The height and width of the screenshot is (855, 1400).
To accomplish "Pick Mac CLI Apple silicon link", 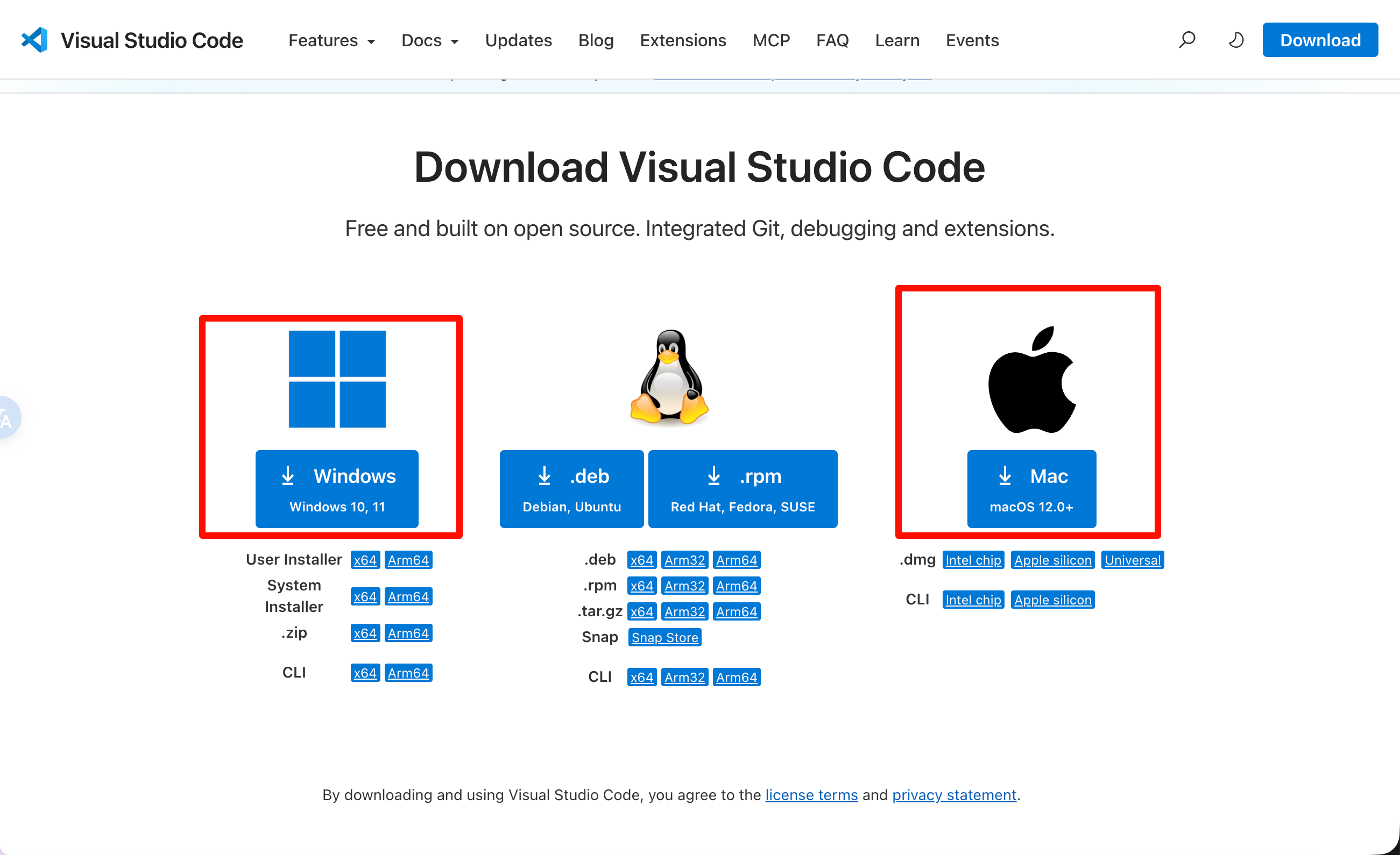I will point(1053,600).
